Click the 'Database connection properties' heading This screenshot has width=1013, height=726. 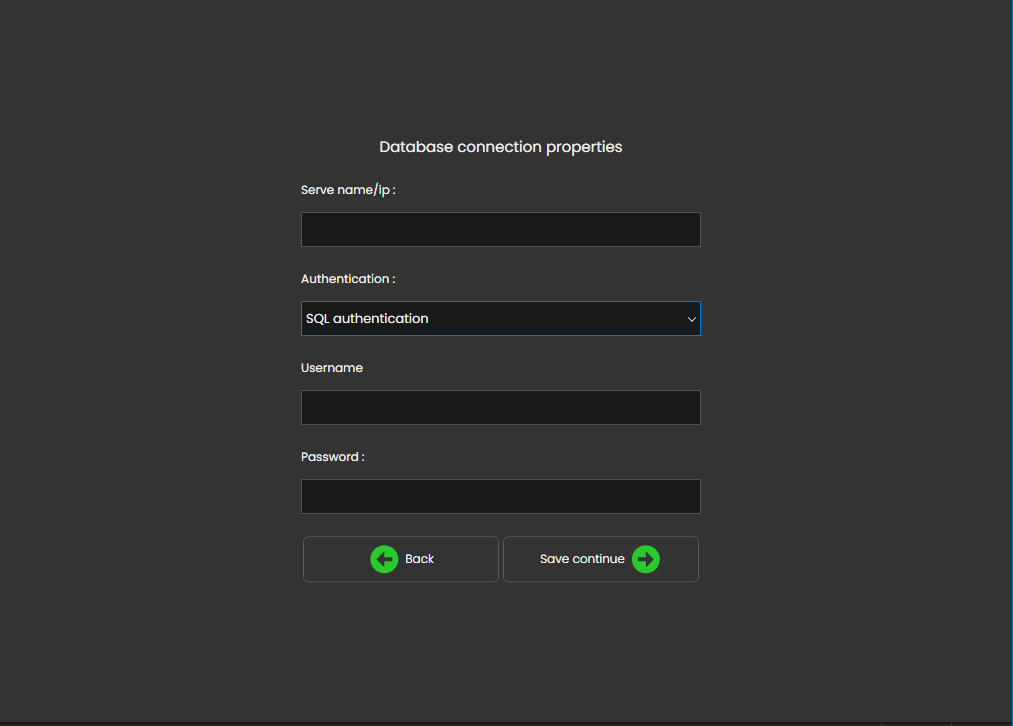[x=500, y=147]
